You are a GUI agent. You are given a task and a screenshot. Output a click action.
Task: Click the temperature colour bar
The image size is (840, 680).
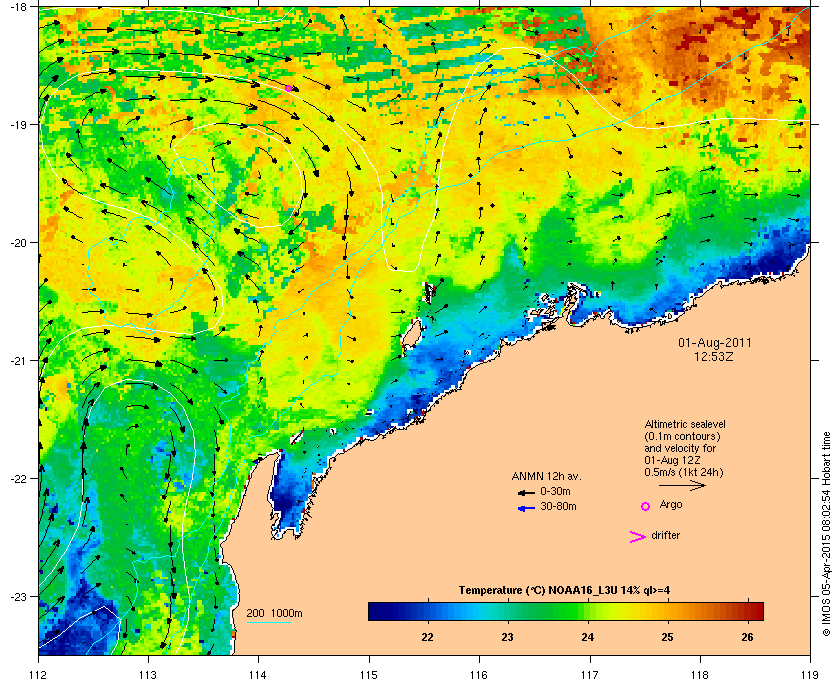pos(566,611)
